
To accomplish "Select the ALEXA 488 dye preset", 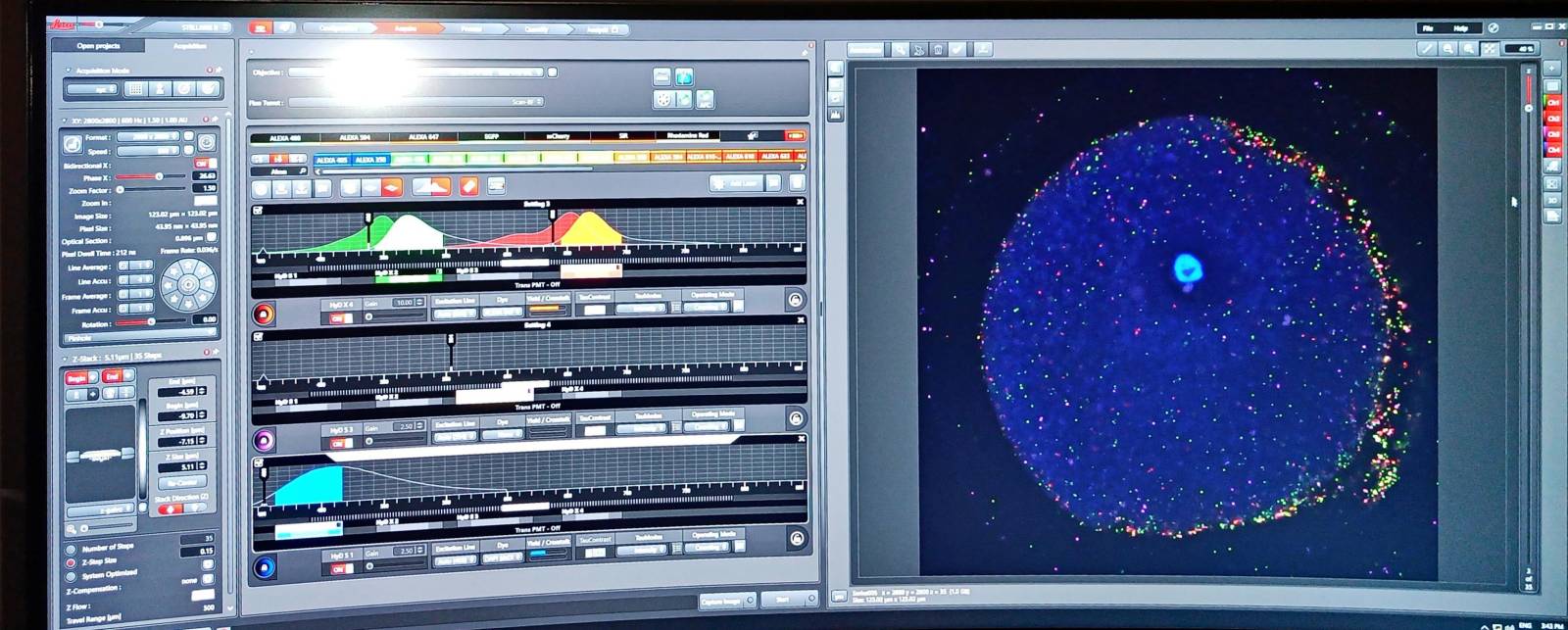I will click(285, 137).
